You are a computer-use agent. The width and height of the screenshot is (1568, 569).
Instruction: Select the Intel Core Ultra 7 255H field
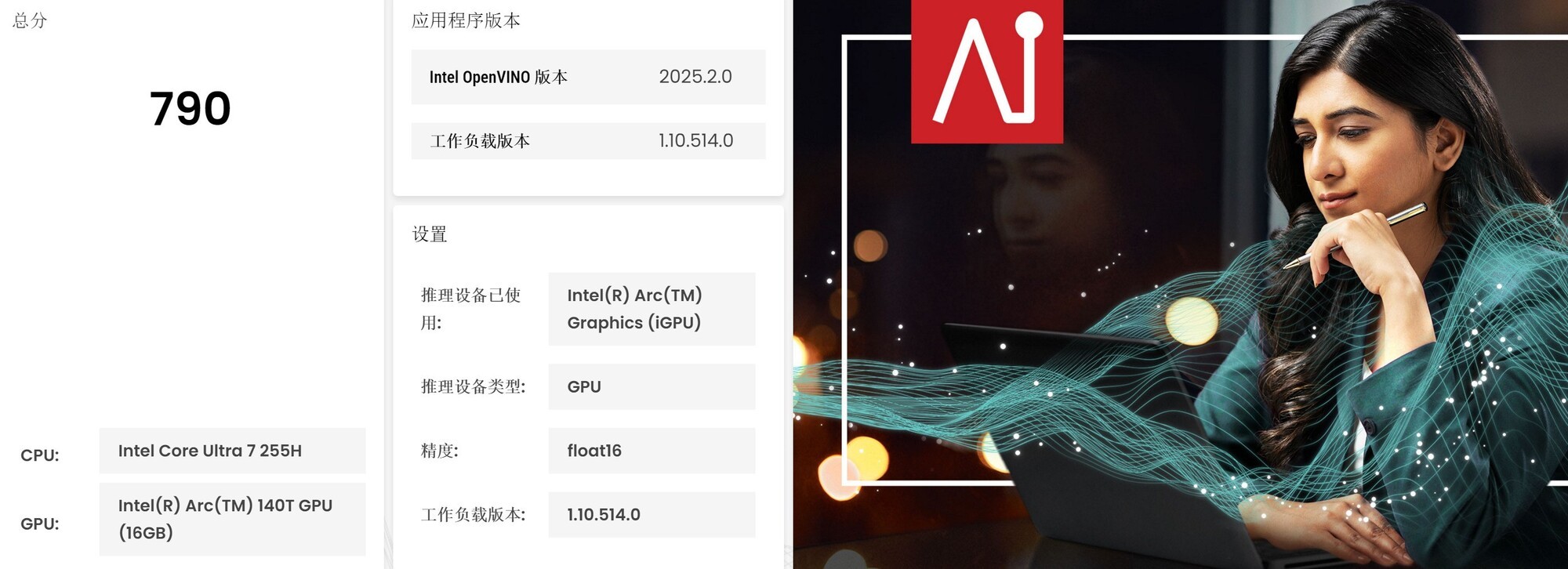[232, 451]
